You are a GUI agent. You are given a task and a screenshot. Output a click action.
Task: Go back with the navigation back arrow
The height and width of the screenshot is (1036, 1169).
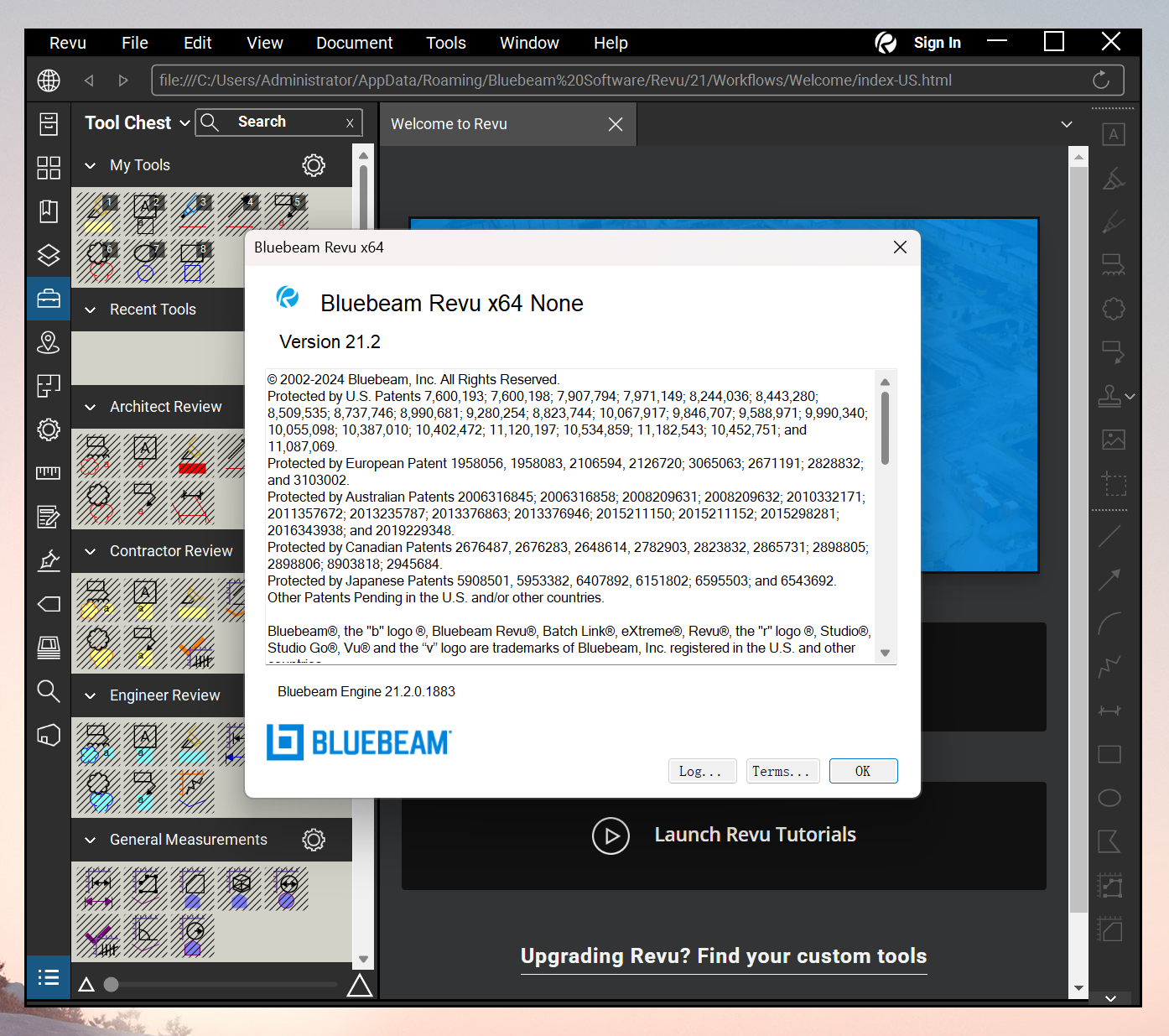click(x=89, y=81)
